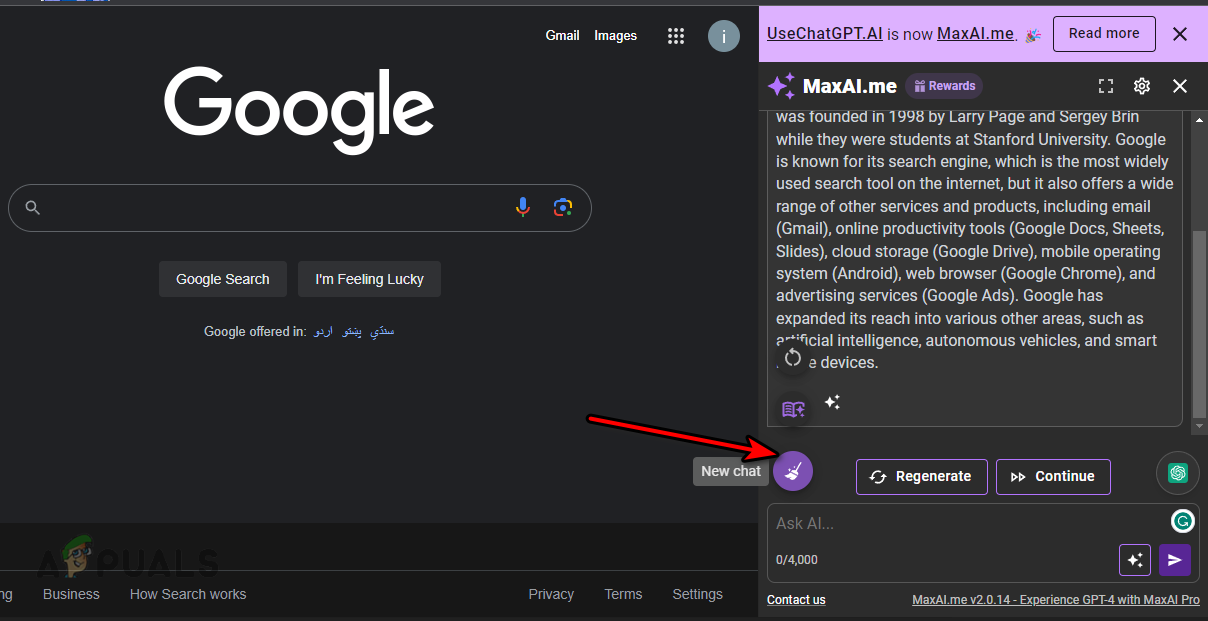
Task: Click the account avatar icon in Google header
Action: [723, 35]
